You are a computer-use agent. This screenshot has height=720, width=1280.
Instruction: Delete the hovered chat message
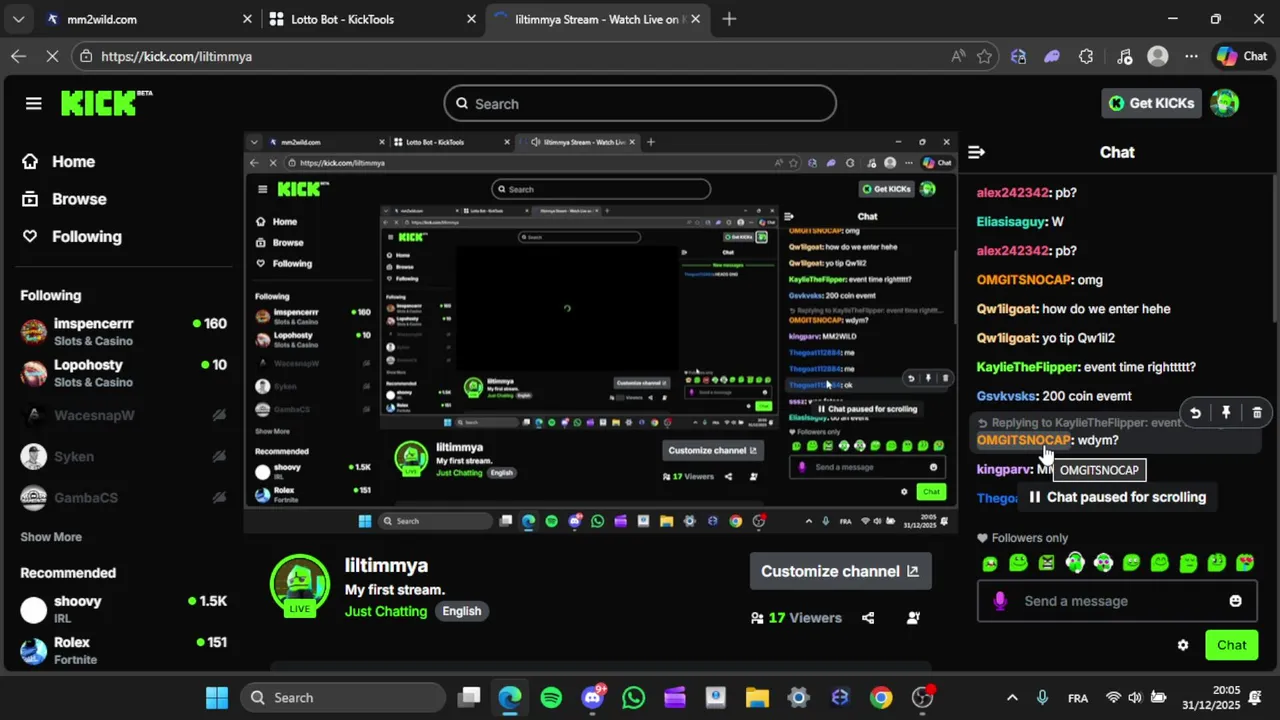click(1257, 412)
